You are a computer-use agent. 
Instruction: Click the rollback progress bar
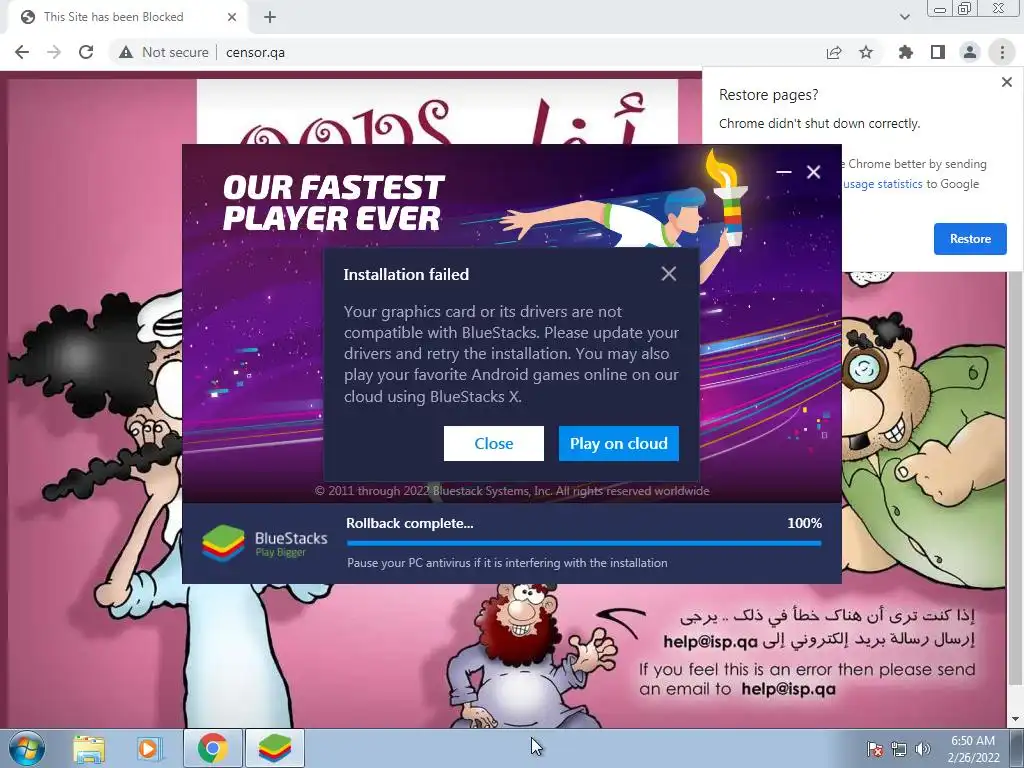(x=584, y=543)
